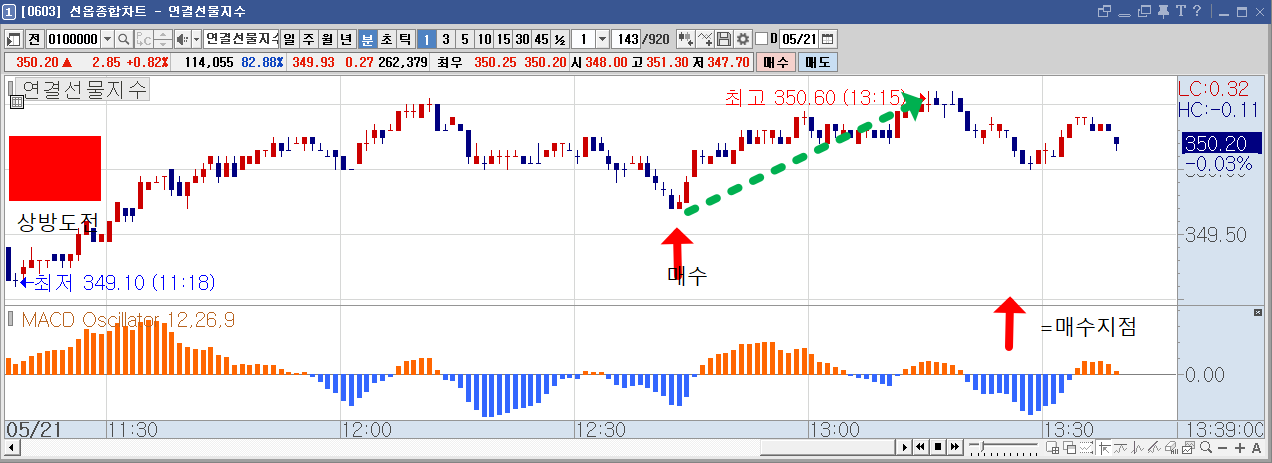Choose the 10 minute interval button
The height and width of the screenshot is (463, 1272).
pyautogui.click(x=484, y=39)
